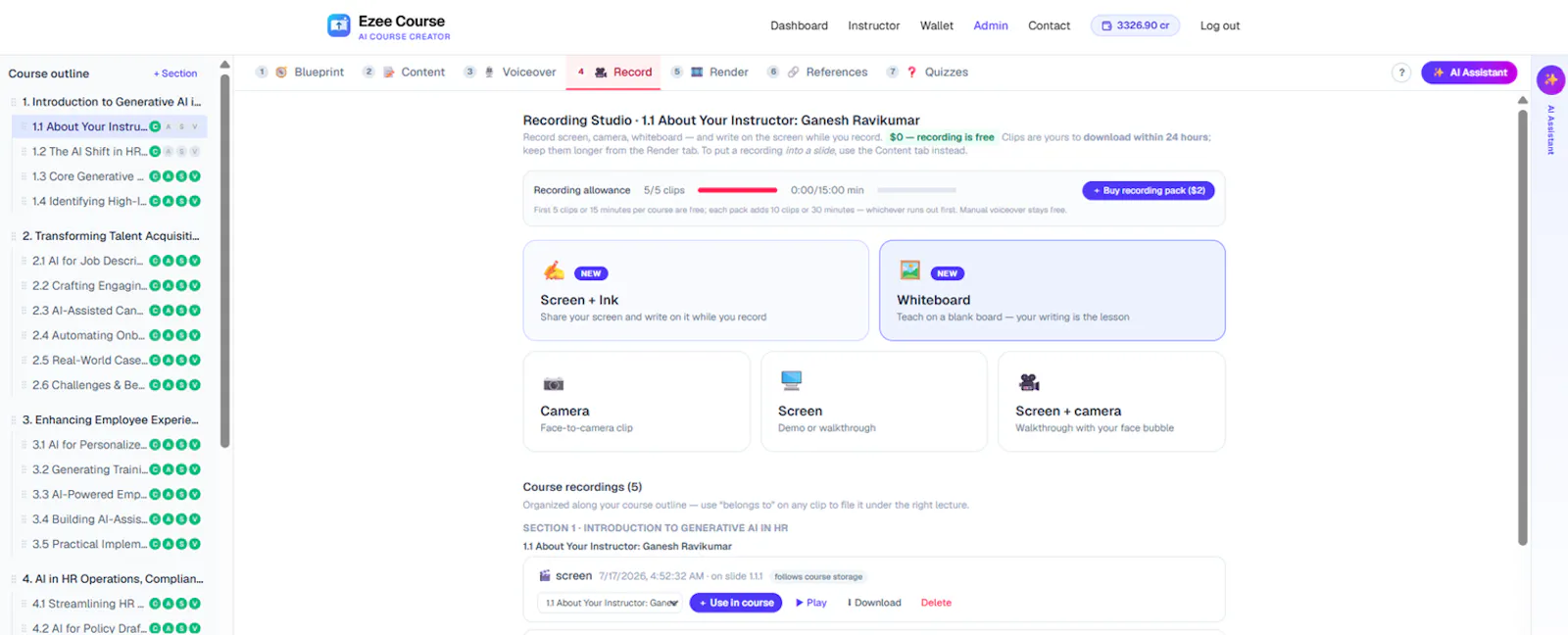Toggle the S status badge on lesson 1.2
This screenshot has height=635, width=1568.
(181, 152)
